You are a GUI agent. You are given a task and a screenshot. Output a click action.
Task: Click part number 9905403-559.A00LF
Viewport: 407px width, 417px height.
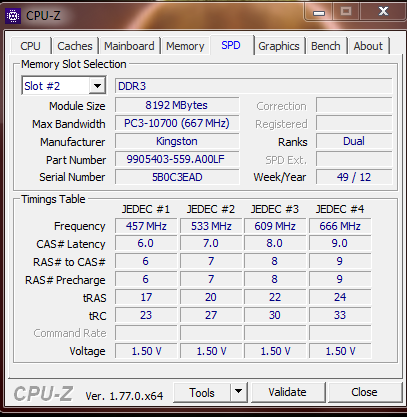(177, 159)
